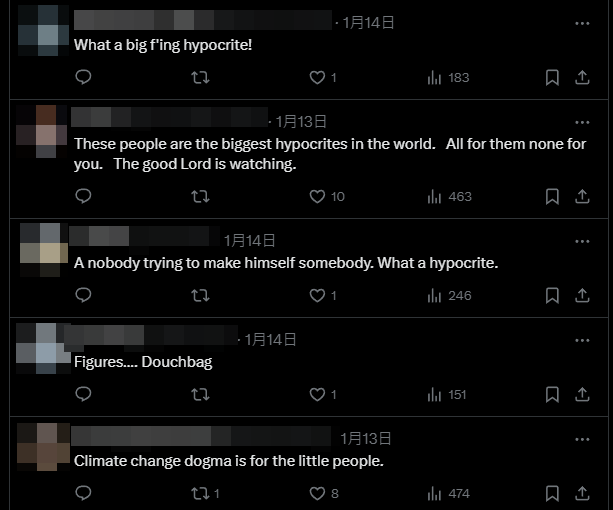Bookmark the 'Figures.... Douchbag' tweet

[x=552, y=394]
